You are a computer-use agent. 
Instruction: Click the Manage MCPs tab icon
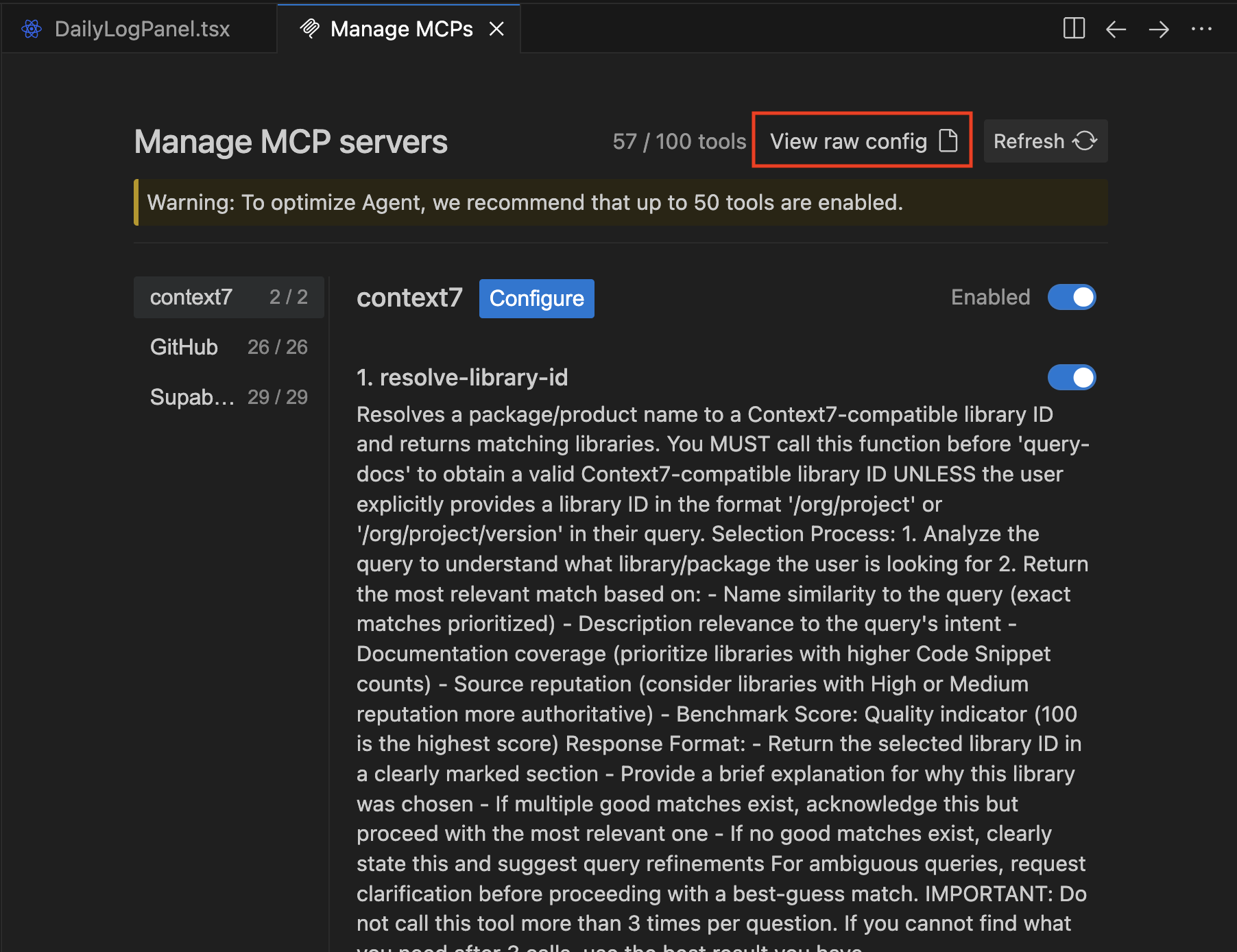coord(310,29)
